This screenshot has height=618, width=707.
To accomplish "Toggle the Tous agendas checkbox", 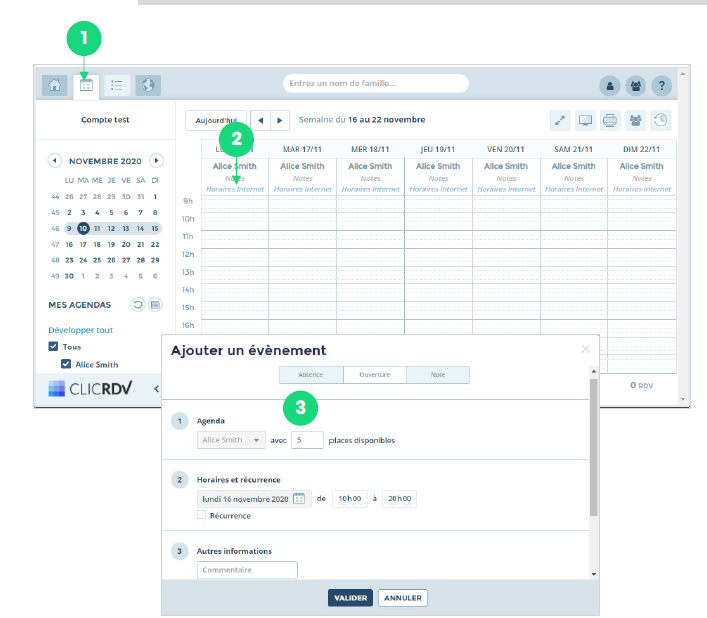I will pyautogui.click(x=54, y=347).
